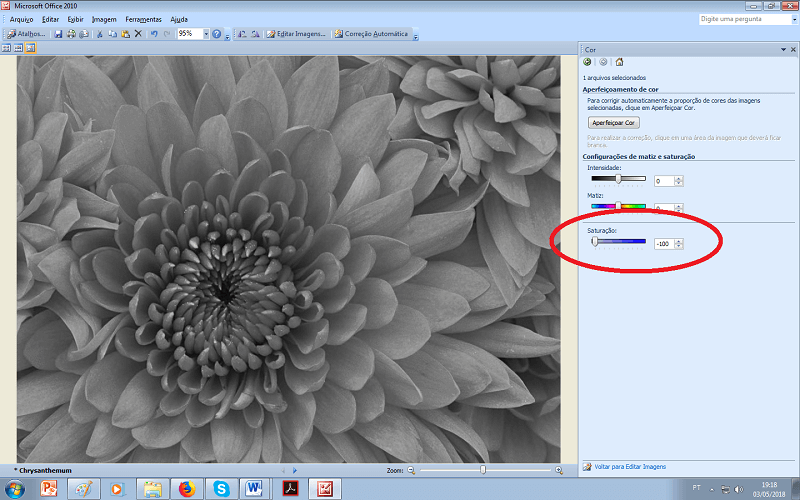Open Skype from the Windows taskbar
The image size is (800, 500).
[219, 489]
